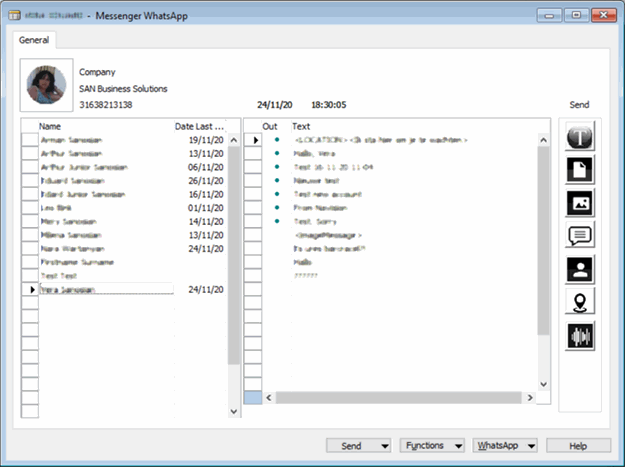
Task: Send a text message with the T icon
Action: [580, 137]
